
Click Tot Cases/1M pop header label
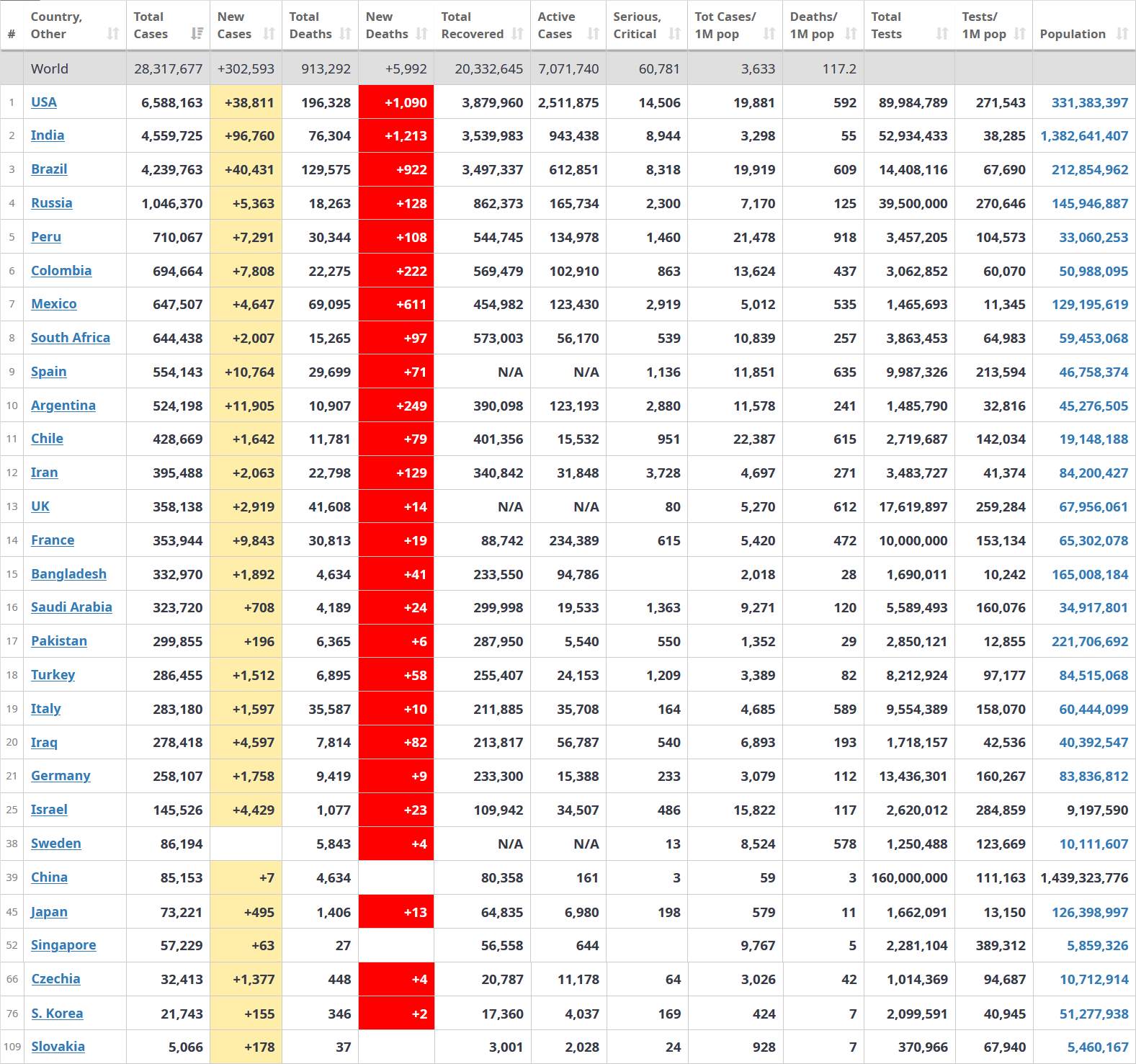[x=725, y=25]
